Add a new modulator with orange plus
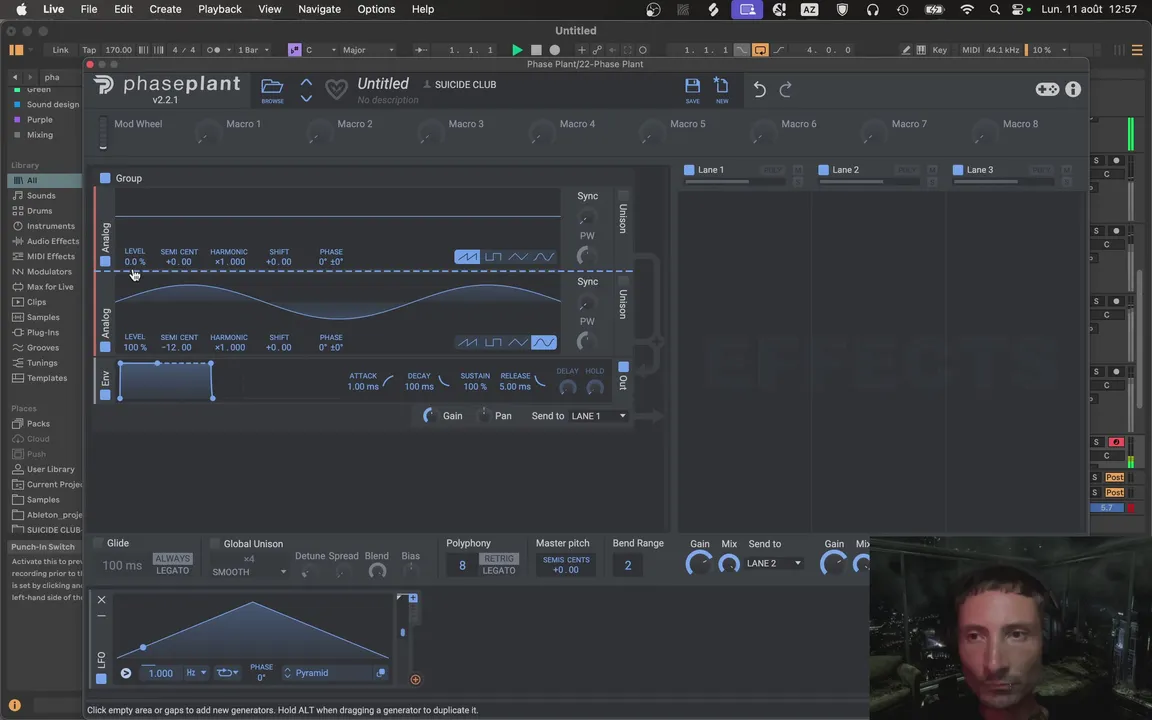Screen dimensions: 1152x720 (x=415, y=680)
